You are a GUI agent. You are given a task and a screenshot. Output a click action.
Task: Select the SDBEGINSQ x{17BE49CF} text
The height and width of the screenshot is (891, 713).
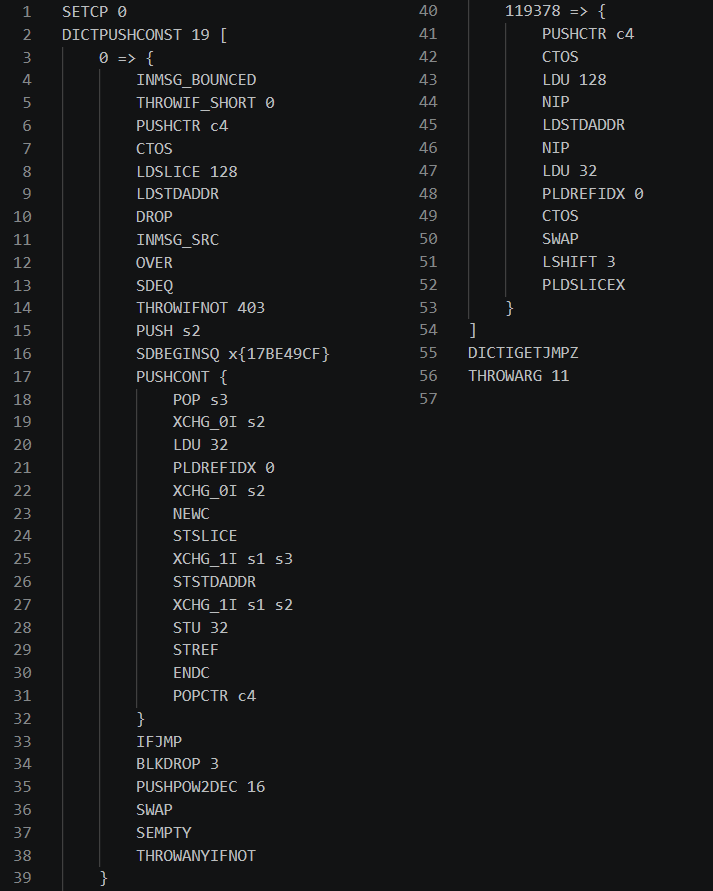233,354
